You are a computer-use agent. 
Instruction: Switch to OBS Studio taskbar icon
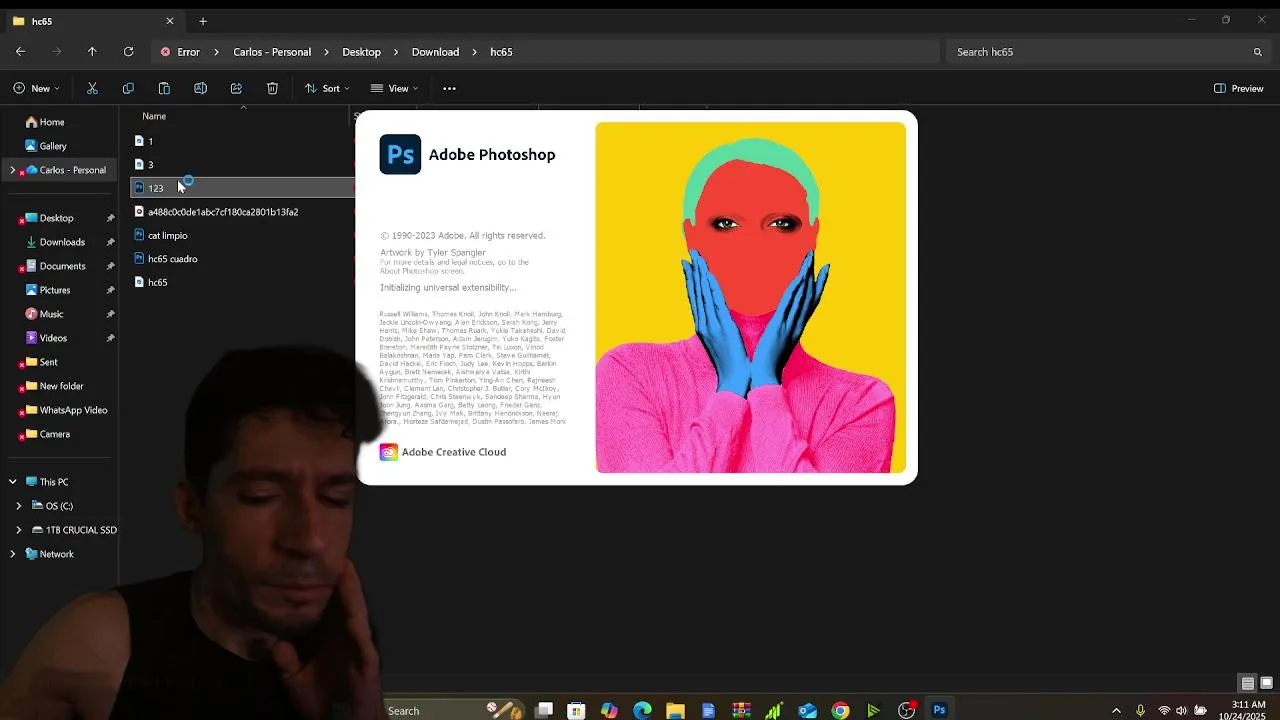coord(907,710)
